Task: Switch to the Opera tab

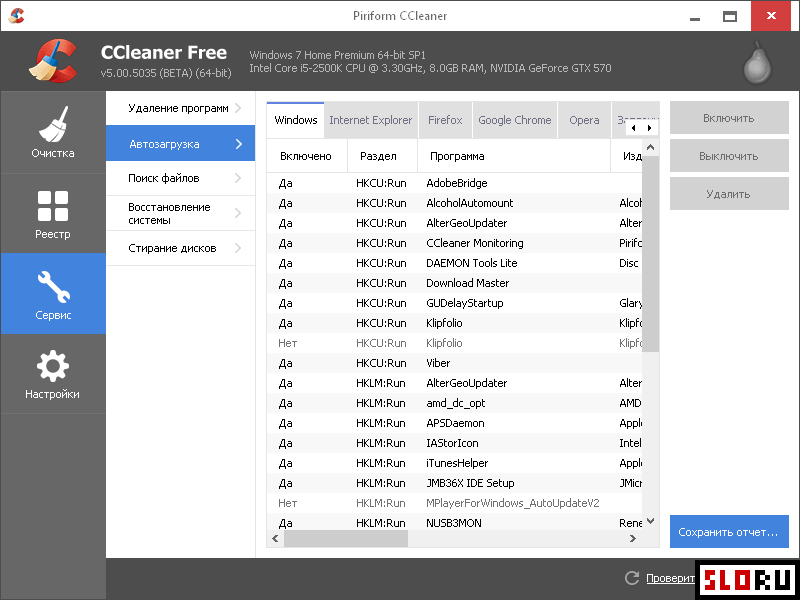Action: [584, 120]
